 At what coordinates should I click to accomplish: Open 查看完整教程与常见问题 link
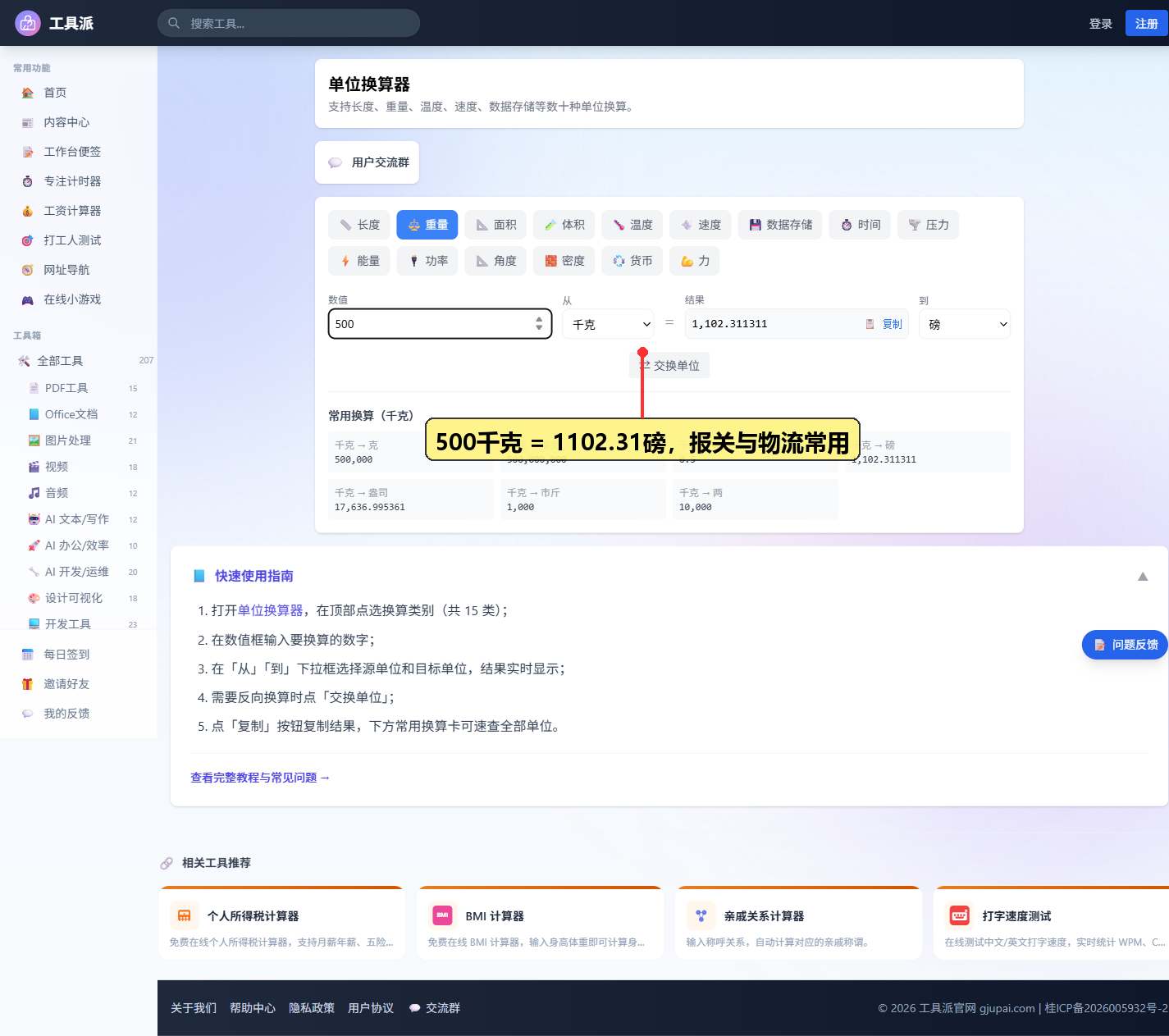[260, 778]
